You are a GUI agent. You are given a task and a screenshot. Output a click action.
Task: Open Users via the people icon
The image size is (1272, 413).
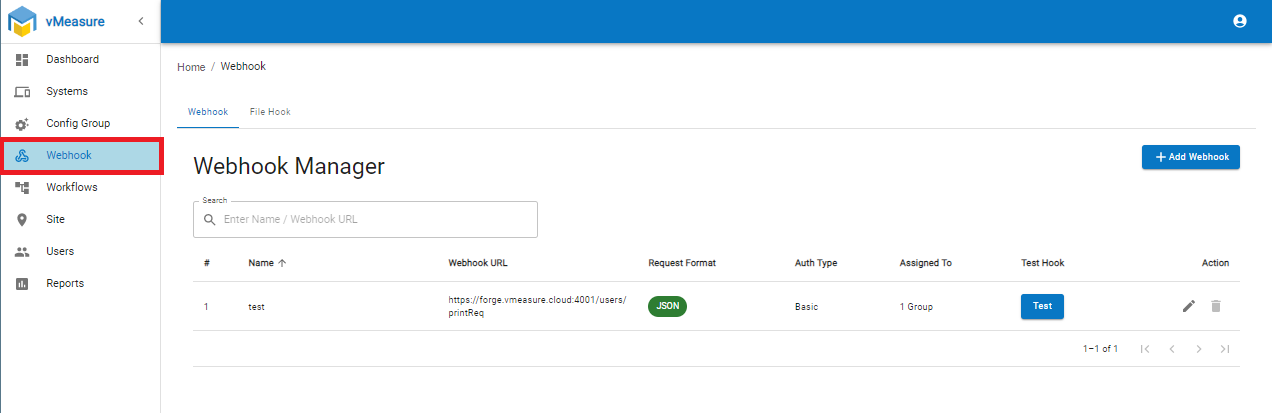click(x=22, y=251)
